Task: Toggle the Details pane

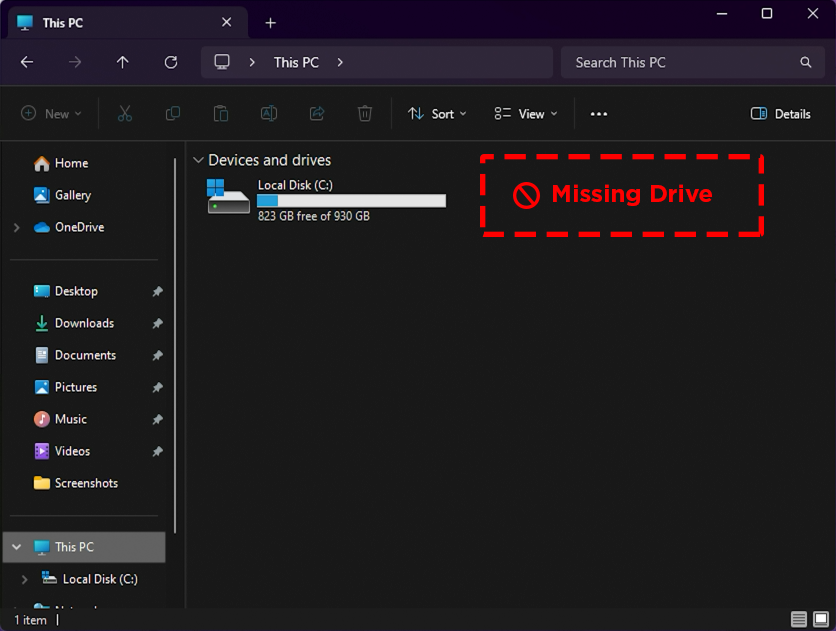Action: 780,114
